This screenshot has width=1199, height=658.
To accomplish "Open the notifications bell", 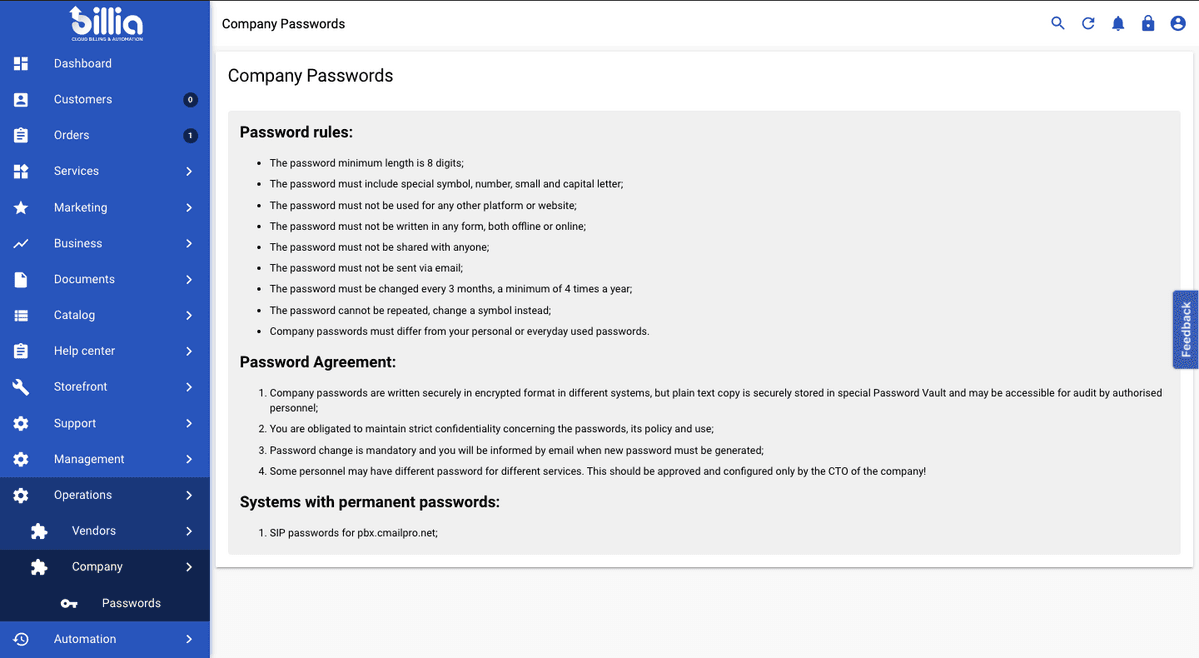I will tap(1118, 24).
